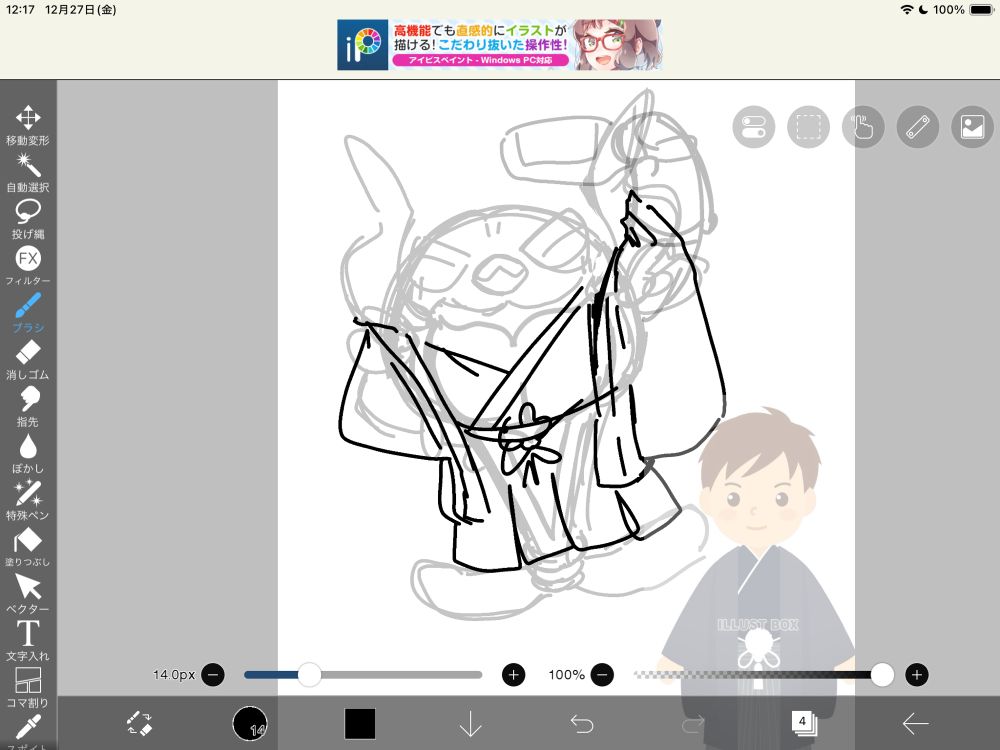
Task: Select the Text (文字入れ) tool
Action: pos(28,641)
